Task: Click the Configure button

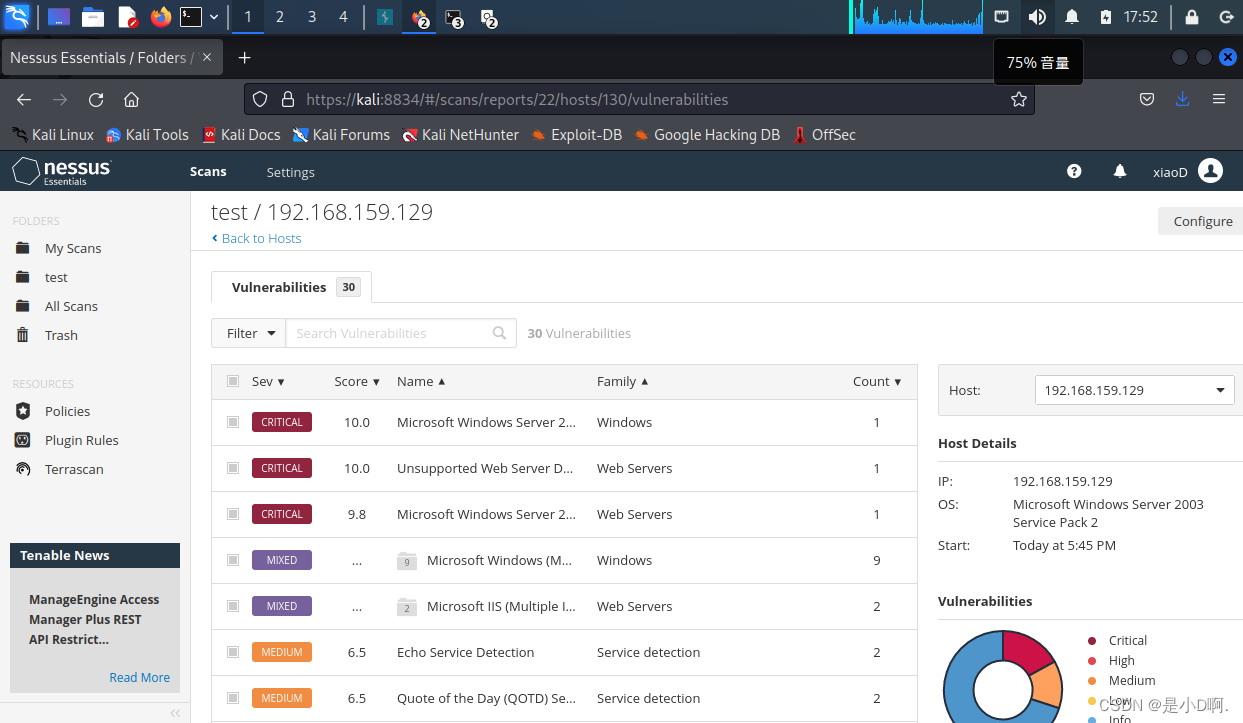Action: click(x=1202, y=221)
